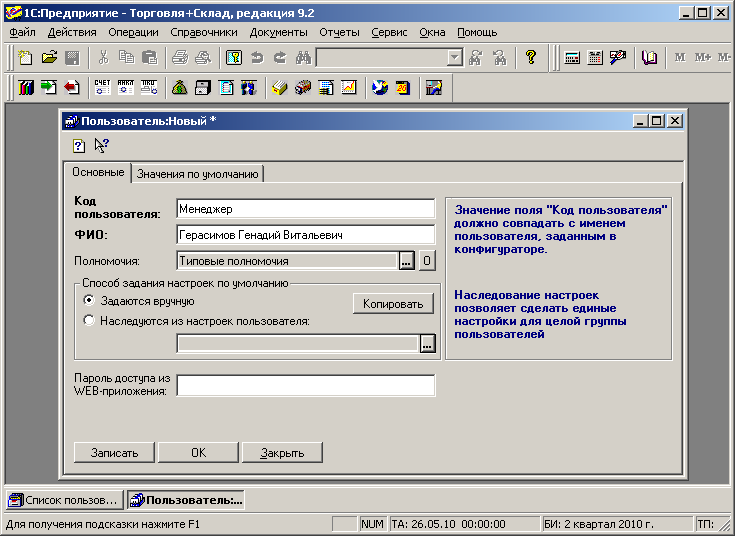
Task: Click the M+ memory button
Action: point(703,58)
